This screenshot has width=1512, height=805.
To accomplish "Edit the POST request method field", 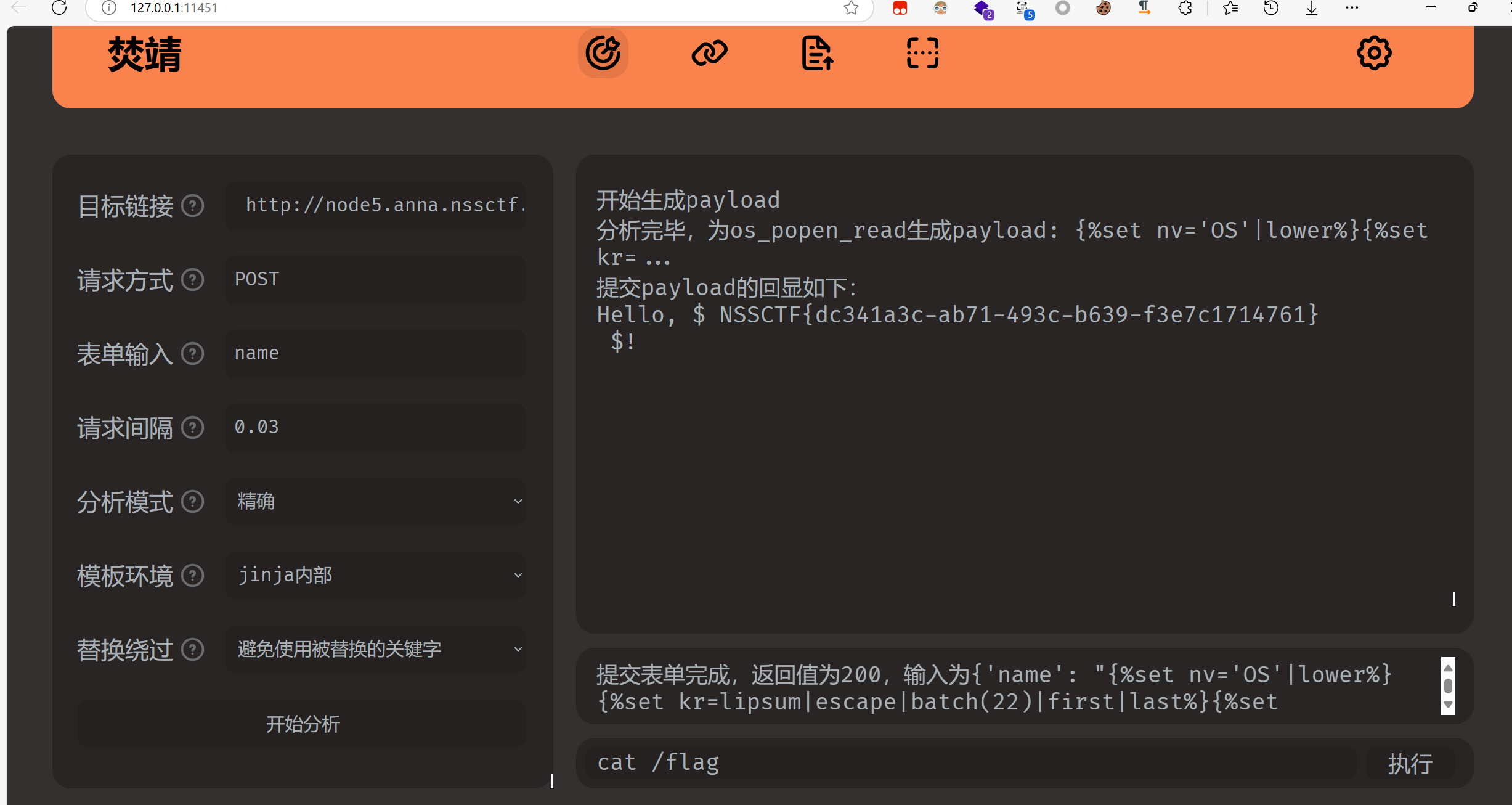I will coord(375,279).
